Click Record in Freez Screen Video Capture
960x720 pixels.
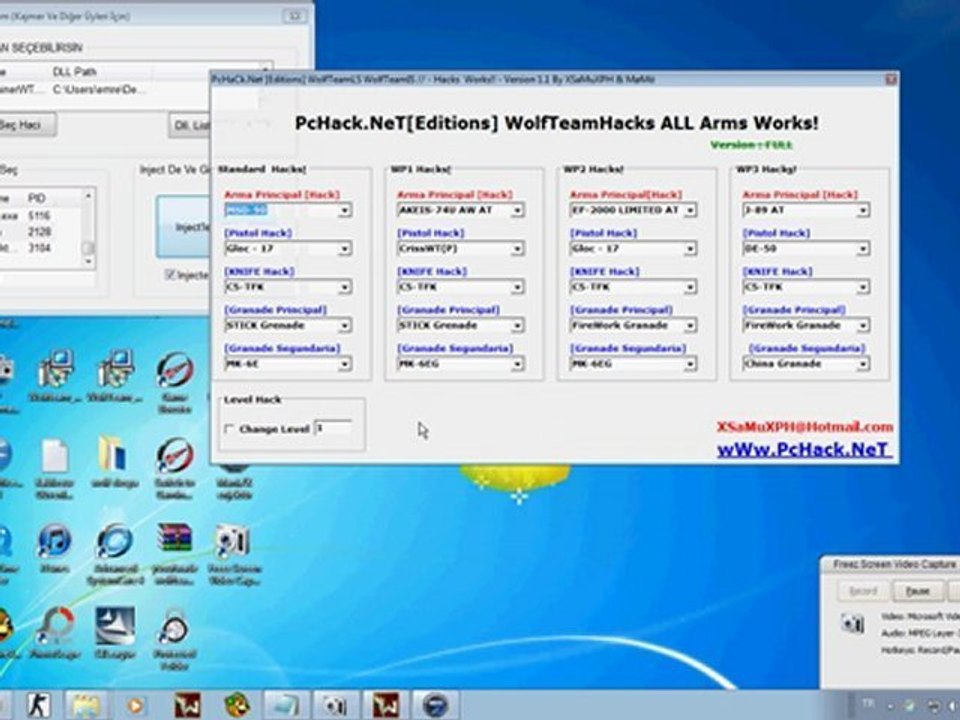tap(863, 591)
